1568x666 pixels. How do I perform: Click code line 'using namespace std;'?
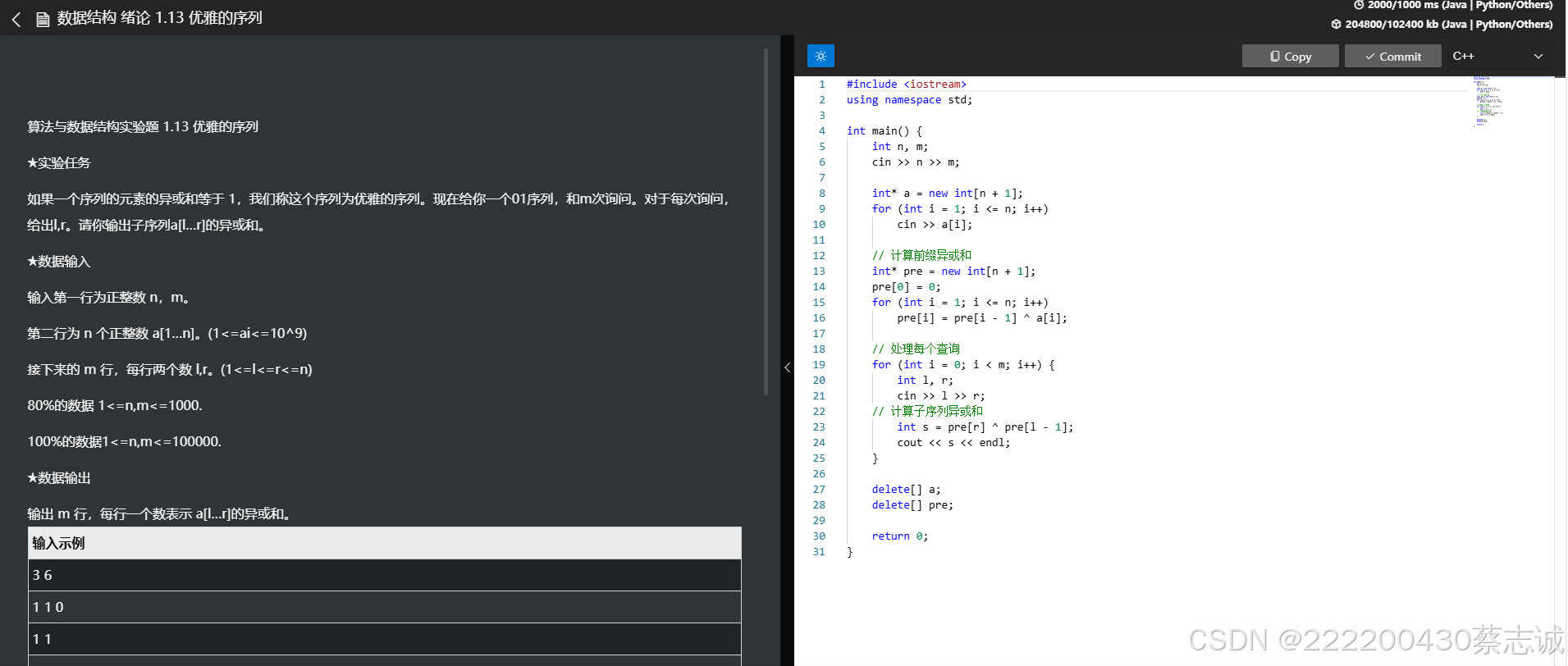(909, 99)
